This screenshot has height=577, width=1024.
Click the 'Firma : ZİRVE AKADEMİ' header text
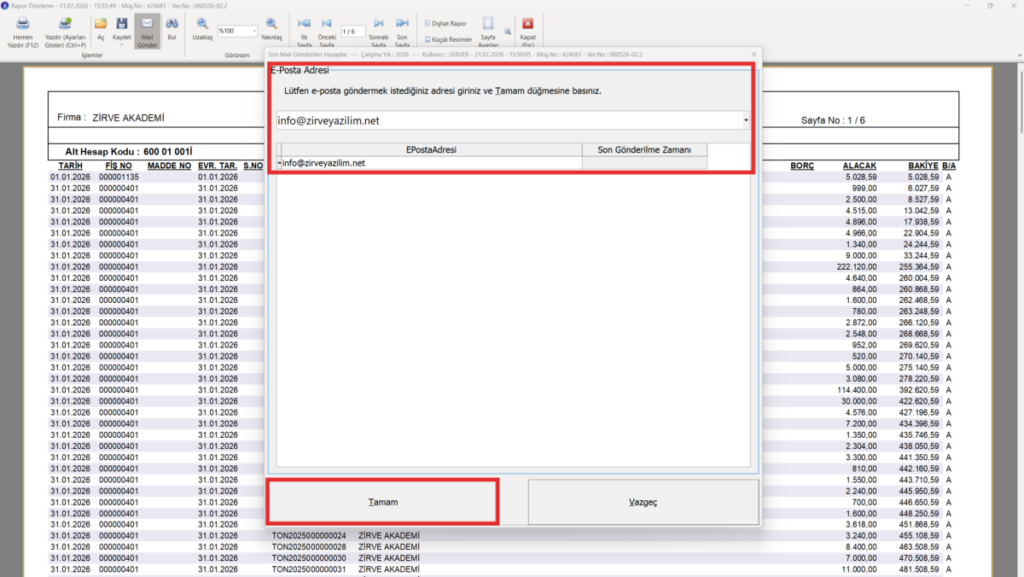pyautogui.click(x=110, y=117)
